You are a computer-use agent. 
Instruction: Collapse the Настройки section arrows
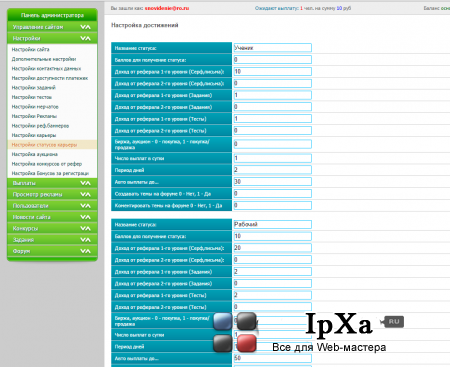[x=85, y=38]
